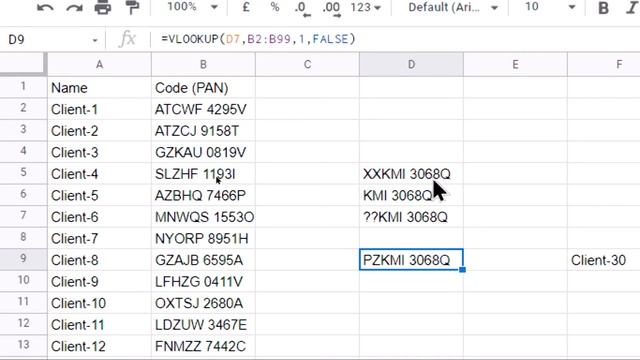
Task: Click the fill handle of cell D9
Action: coord(462,269)
